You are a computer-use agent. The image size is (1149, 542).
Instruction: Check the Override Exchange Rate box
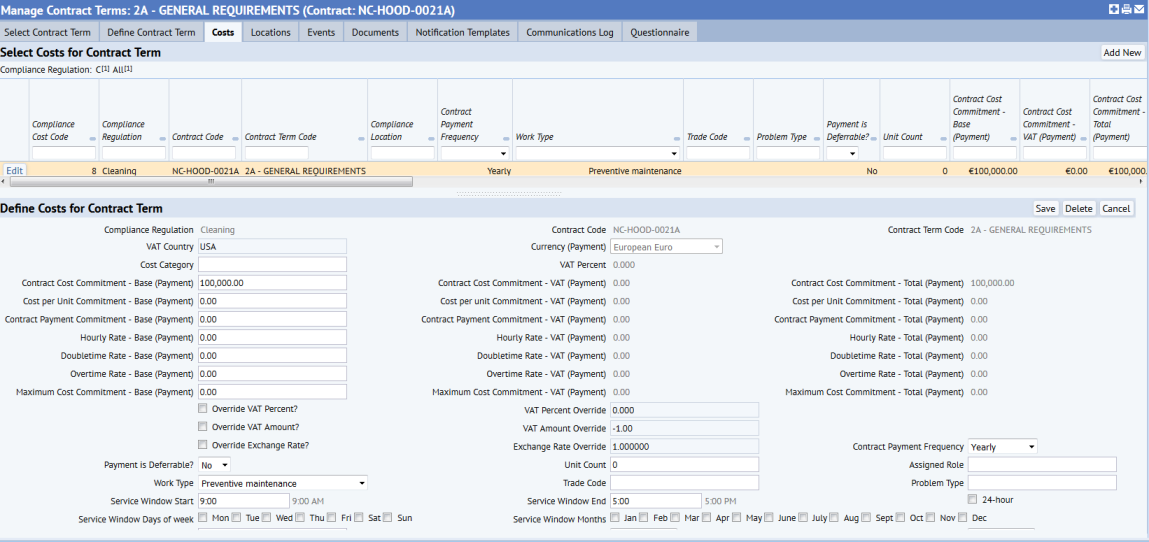point(204,445)
